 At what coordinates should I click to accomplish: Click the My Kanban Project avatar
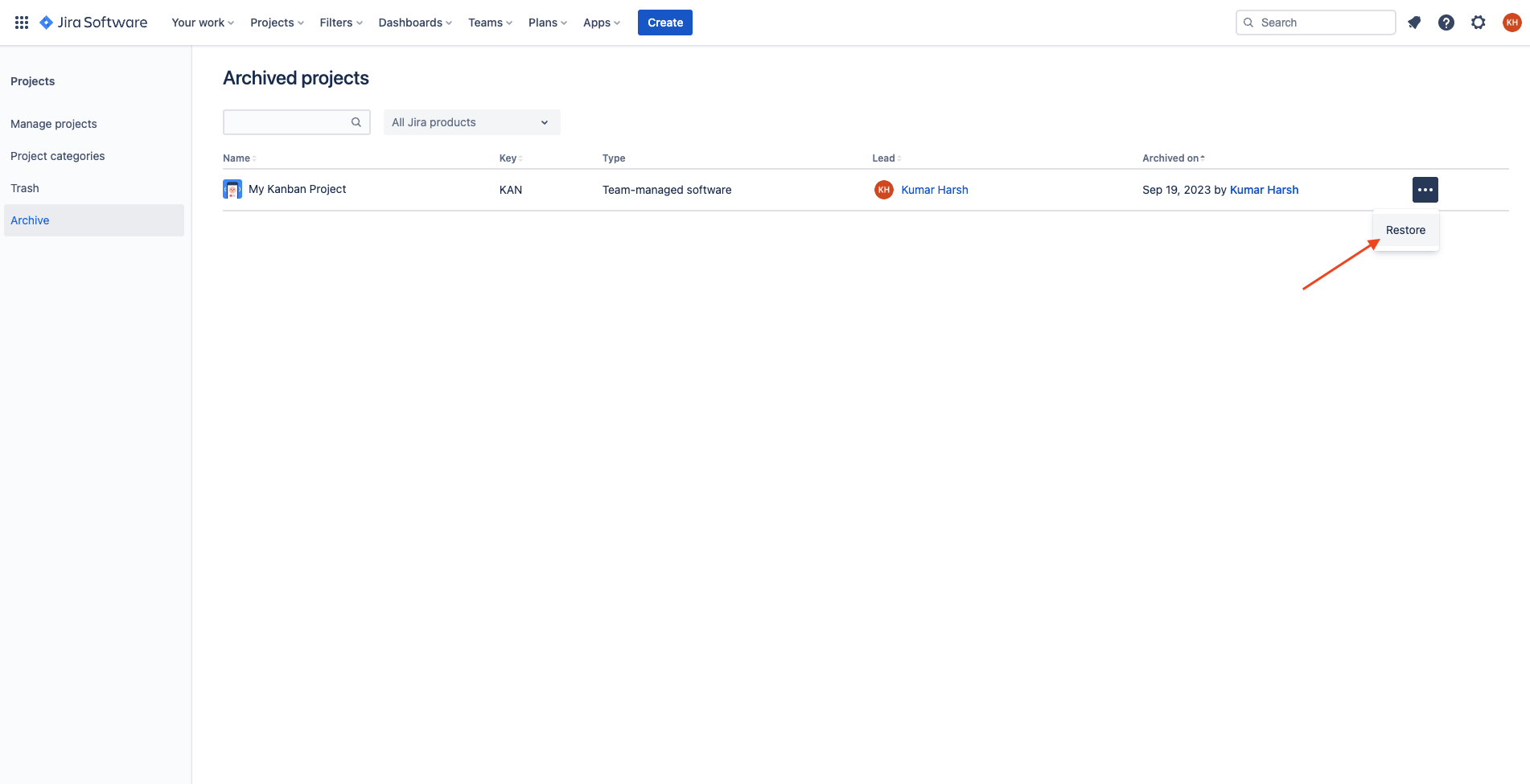(x=232, y=189)
